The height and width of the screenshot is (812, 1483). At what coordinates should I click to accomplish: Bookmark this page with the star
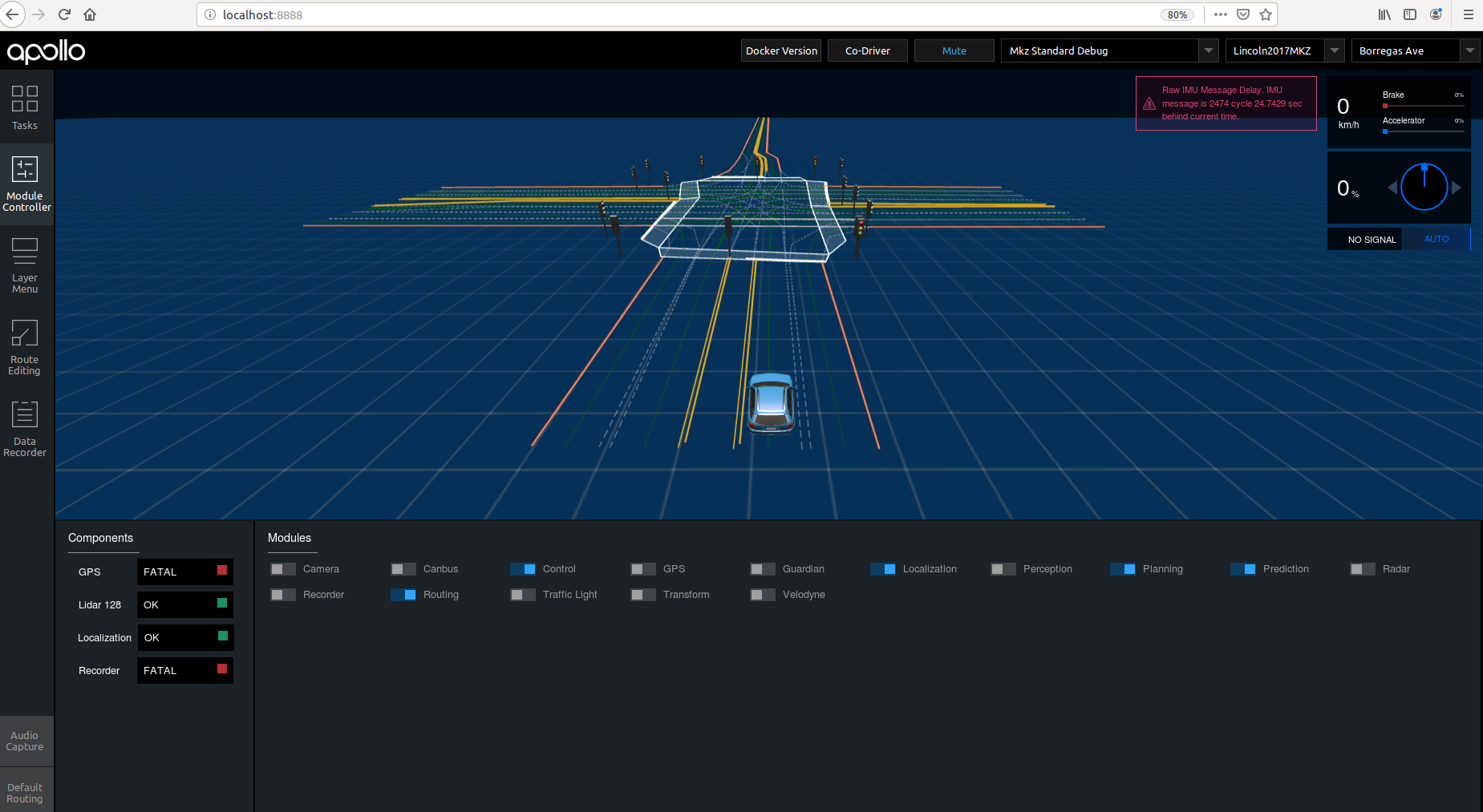tap(1266, 14)
